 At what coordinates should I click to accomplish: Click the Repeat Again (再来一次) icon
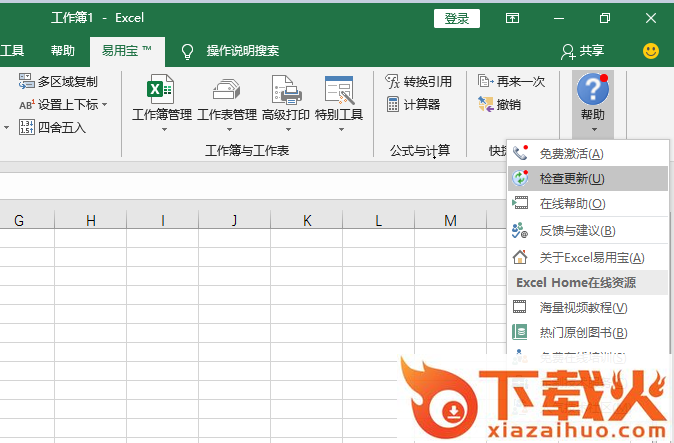[x=486, y=81]
